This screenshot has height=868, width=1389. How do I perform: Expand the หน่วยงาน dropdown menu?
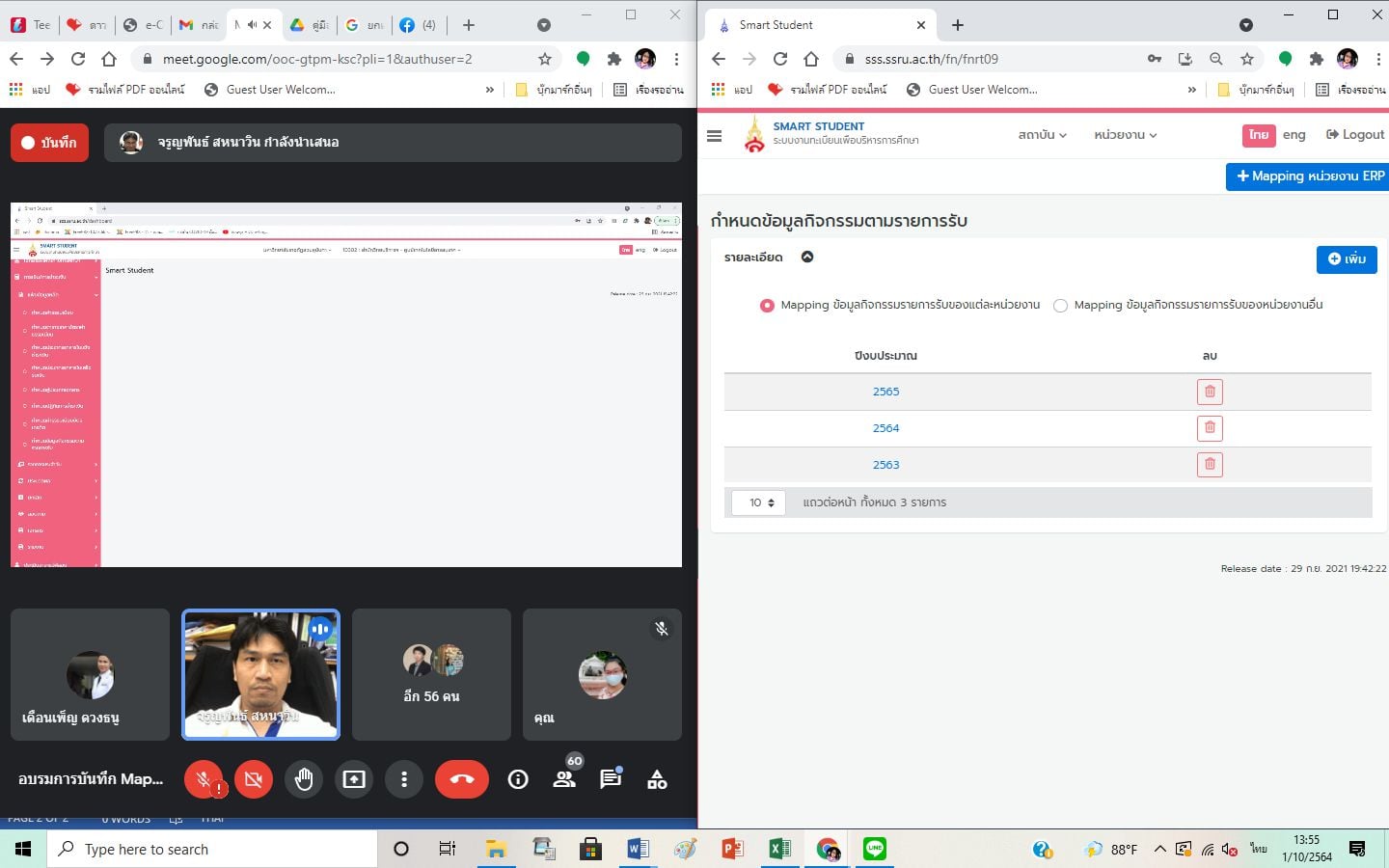pyautogui.click(x=1125, y=135)
